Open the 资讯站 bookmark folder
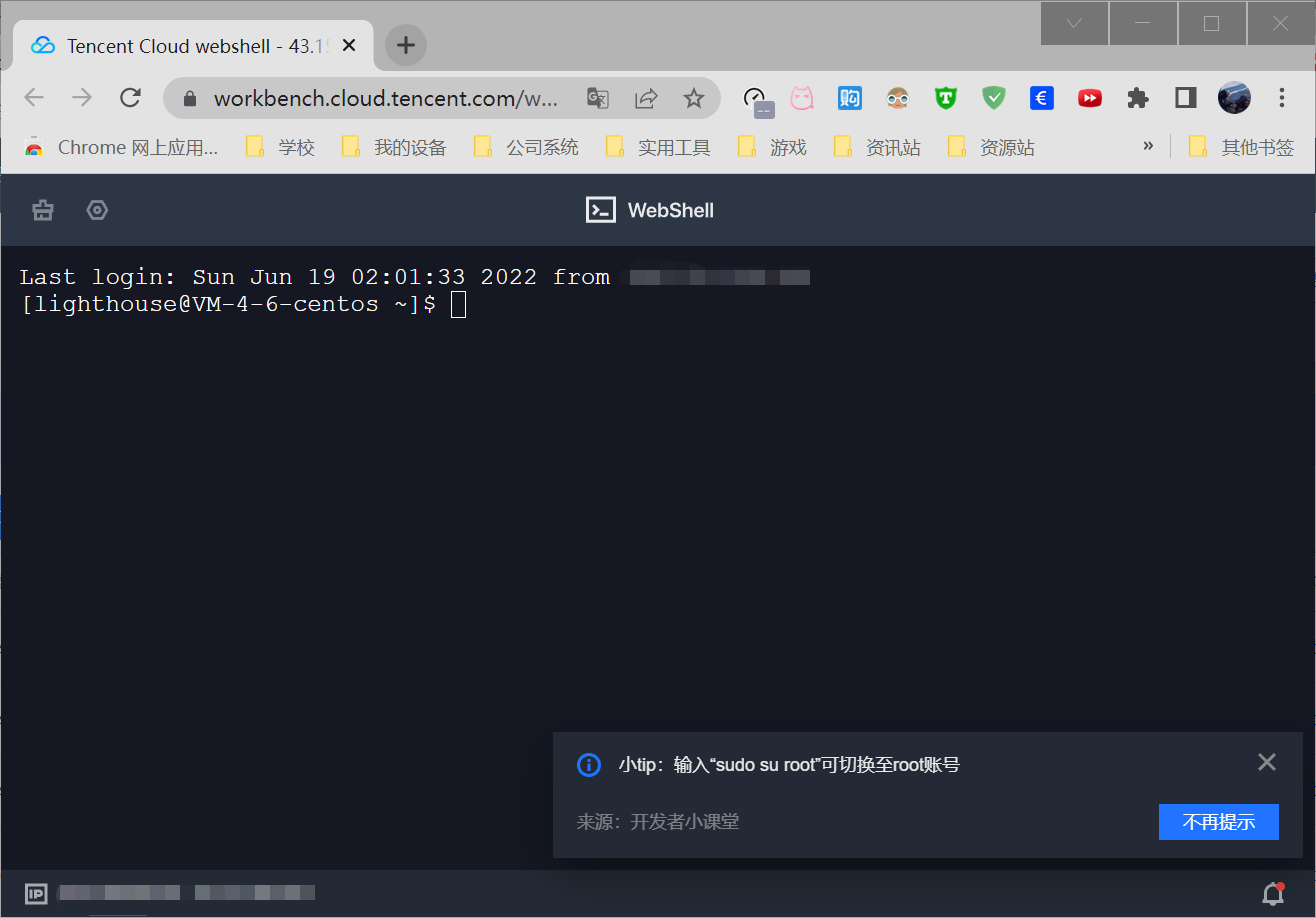1316x918 pixels. pyautogui.click(x=877, y=148)
